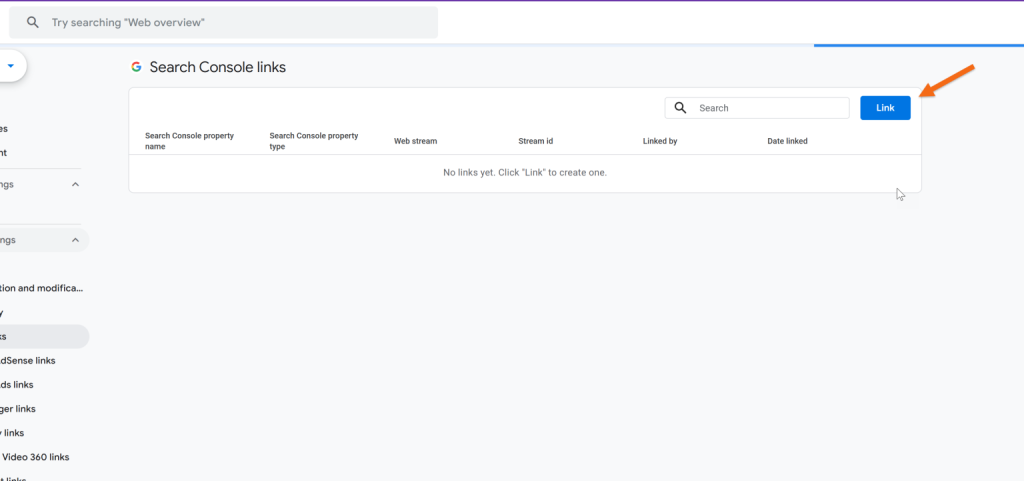Collapse the highlighted settings section chevron
1024x481 pixels.
point(75,240)
